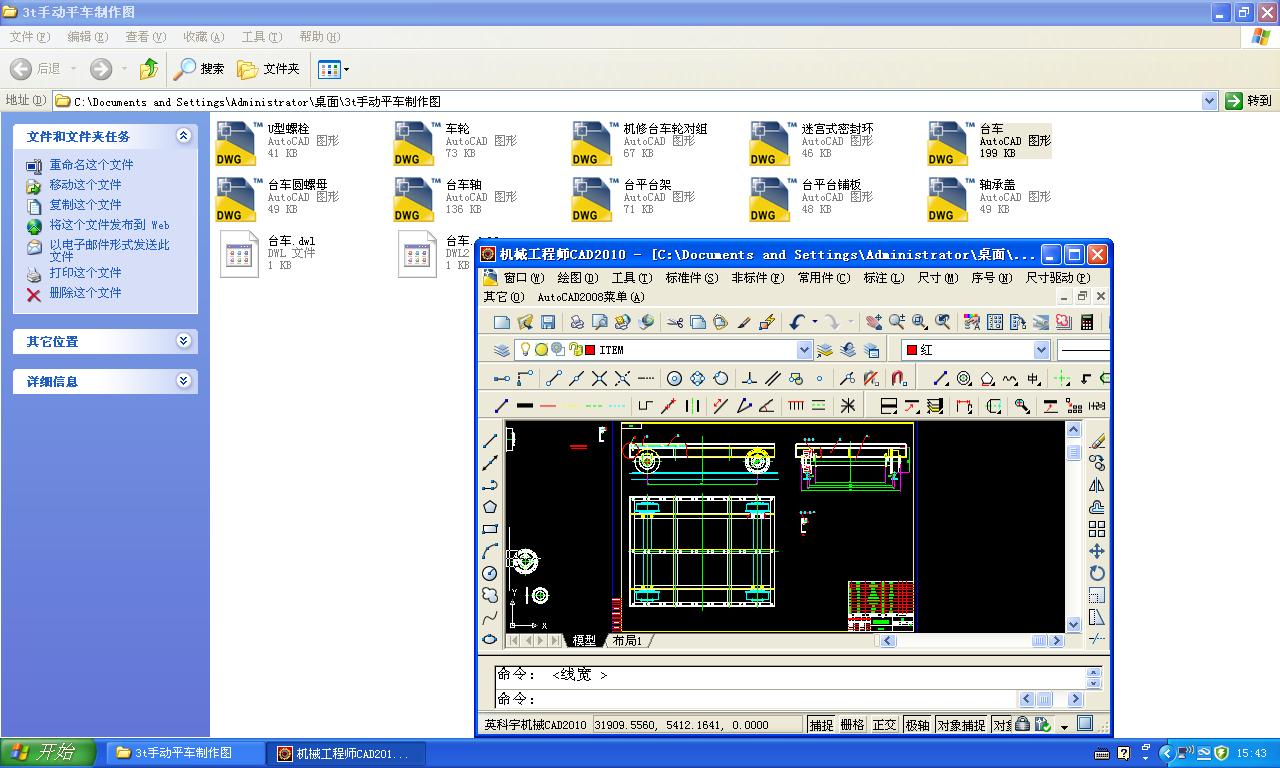The width and height of the screenshot is (1280, 768).
Task: Open the 绘图(D) menu in CAD
Action: click(577, 278)
